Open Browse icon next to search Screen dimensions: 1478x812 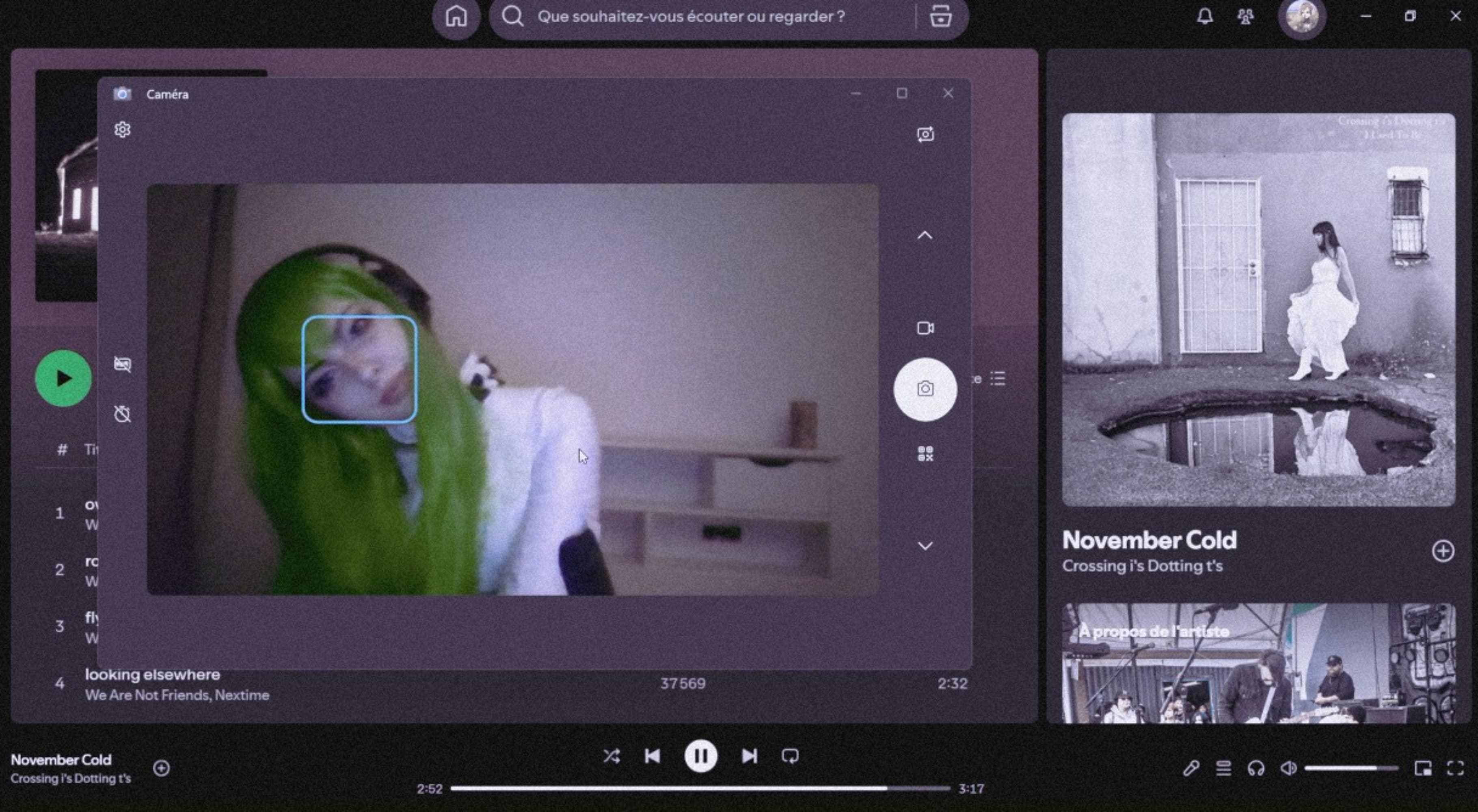940,17
